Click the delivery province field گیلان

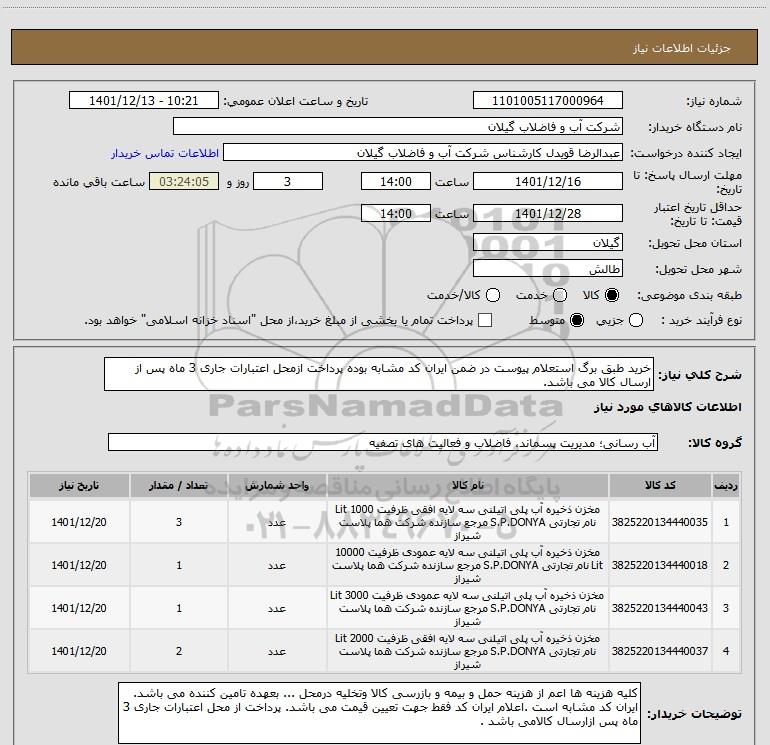[548, 243]
